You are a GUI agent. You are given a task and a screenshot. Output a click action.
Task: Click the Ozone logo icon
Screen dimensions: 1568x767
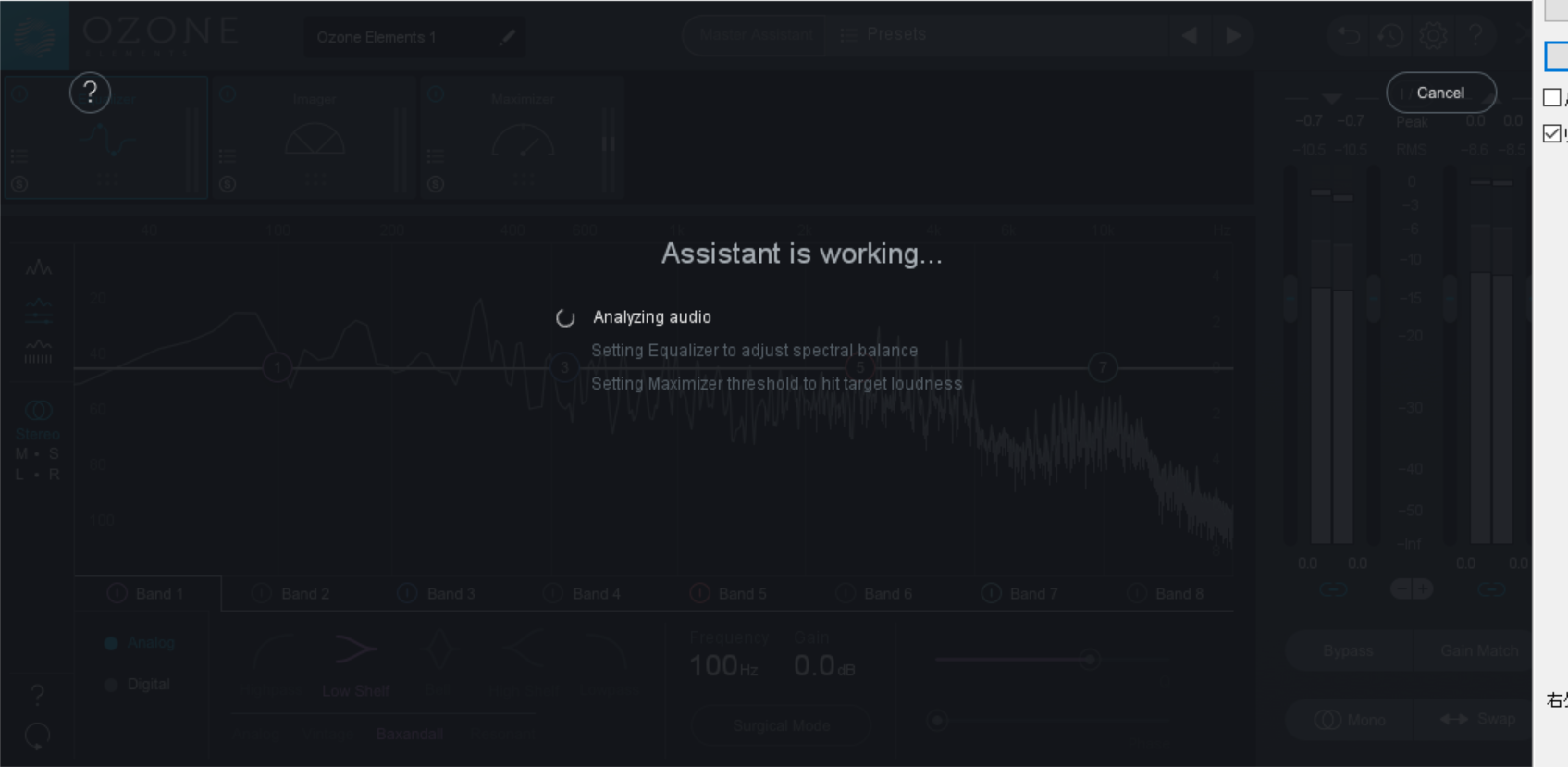[x=34, y=35]
